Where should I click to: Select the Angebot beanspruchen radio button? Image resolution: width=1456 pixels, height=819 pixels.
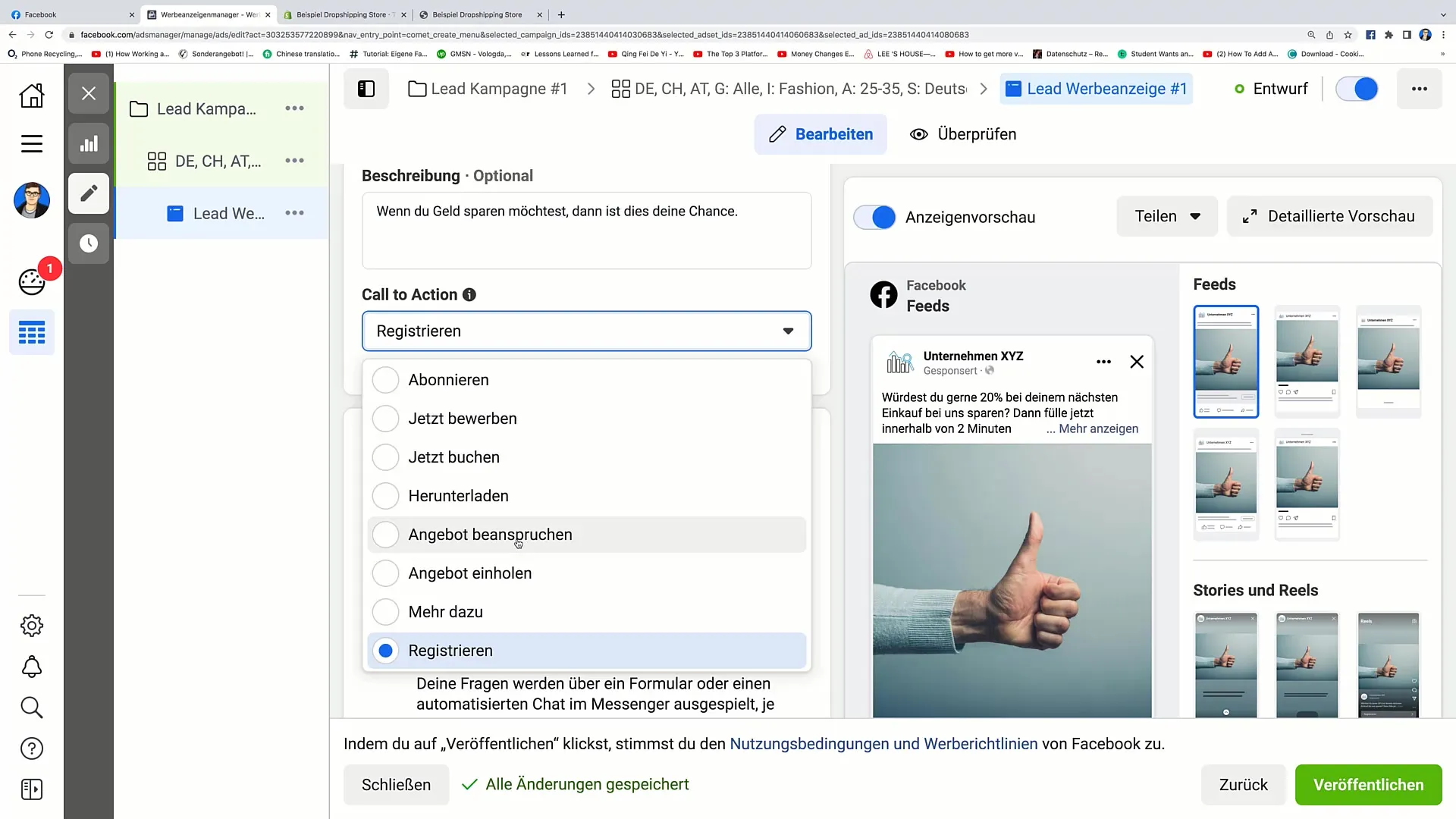click(x=386, y=534)
